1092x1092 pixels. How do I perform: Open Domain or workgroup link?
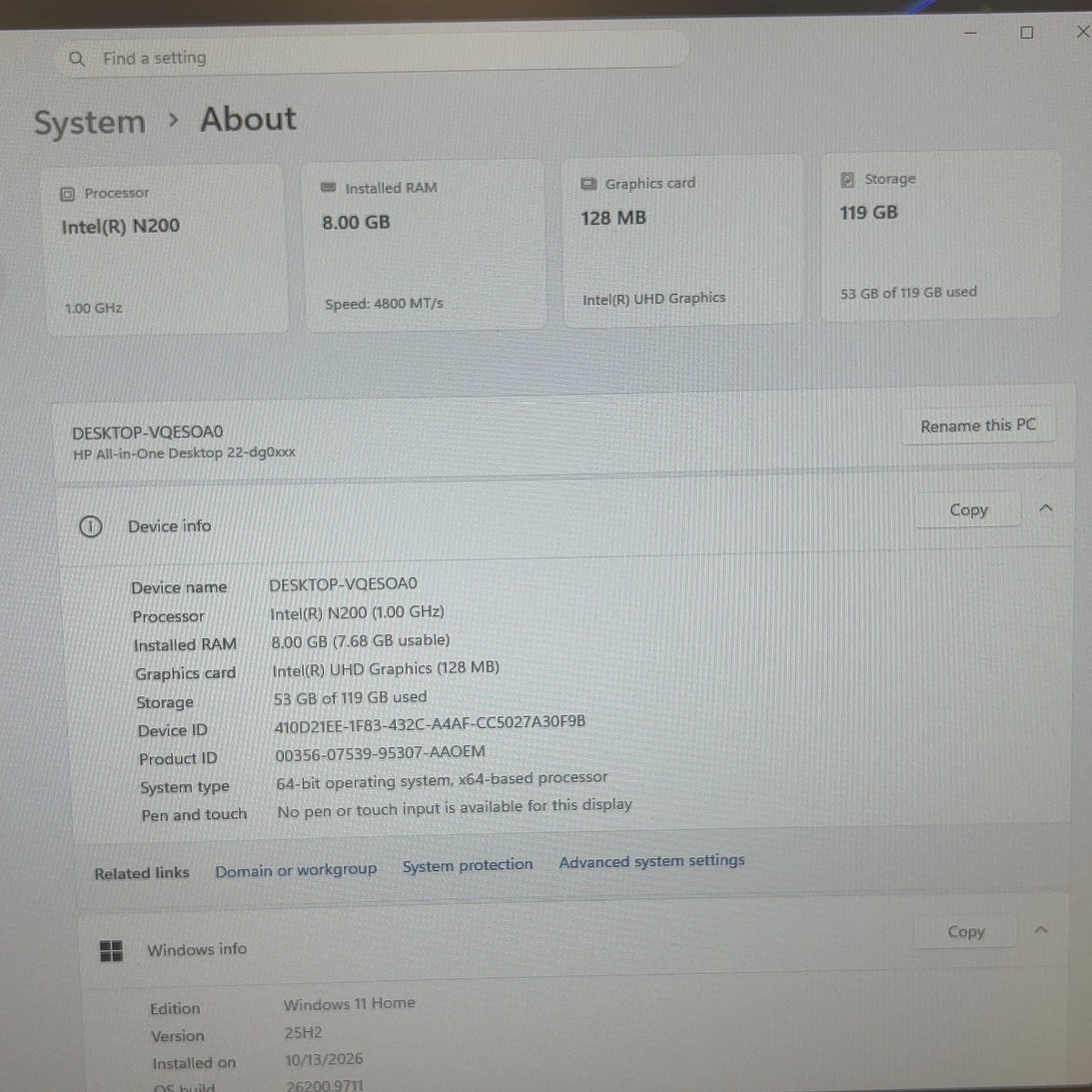point(296,870)
